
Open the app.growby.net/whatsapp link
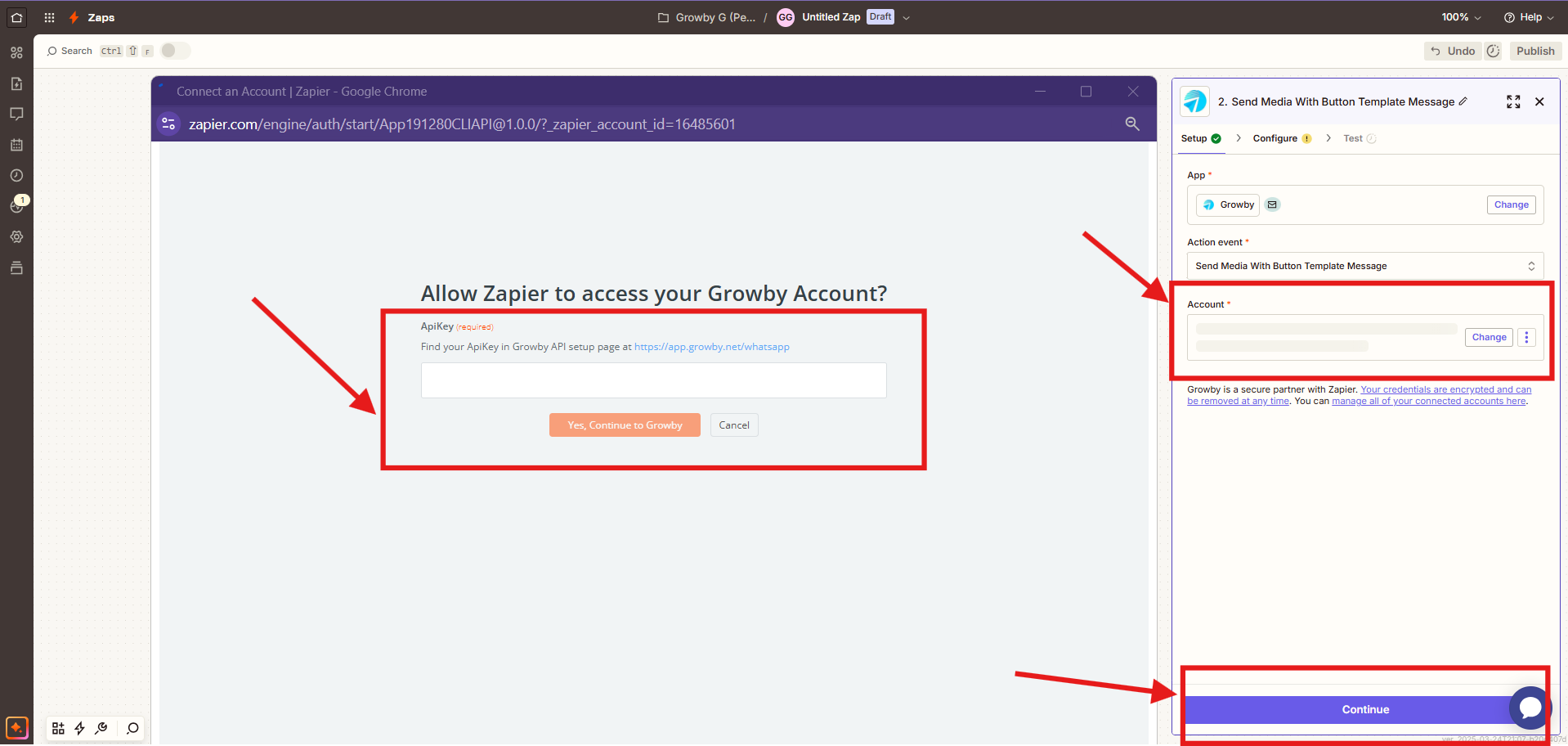coord(711,347)
